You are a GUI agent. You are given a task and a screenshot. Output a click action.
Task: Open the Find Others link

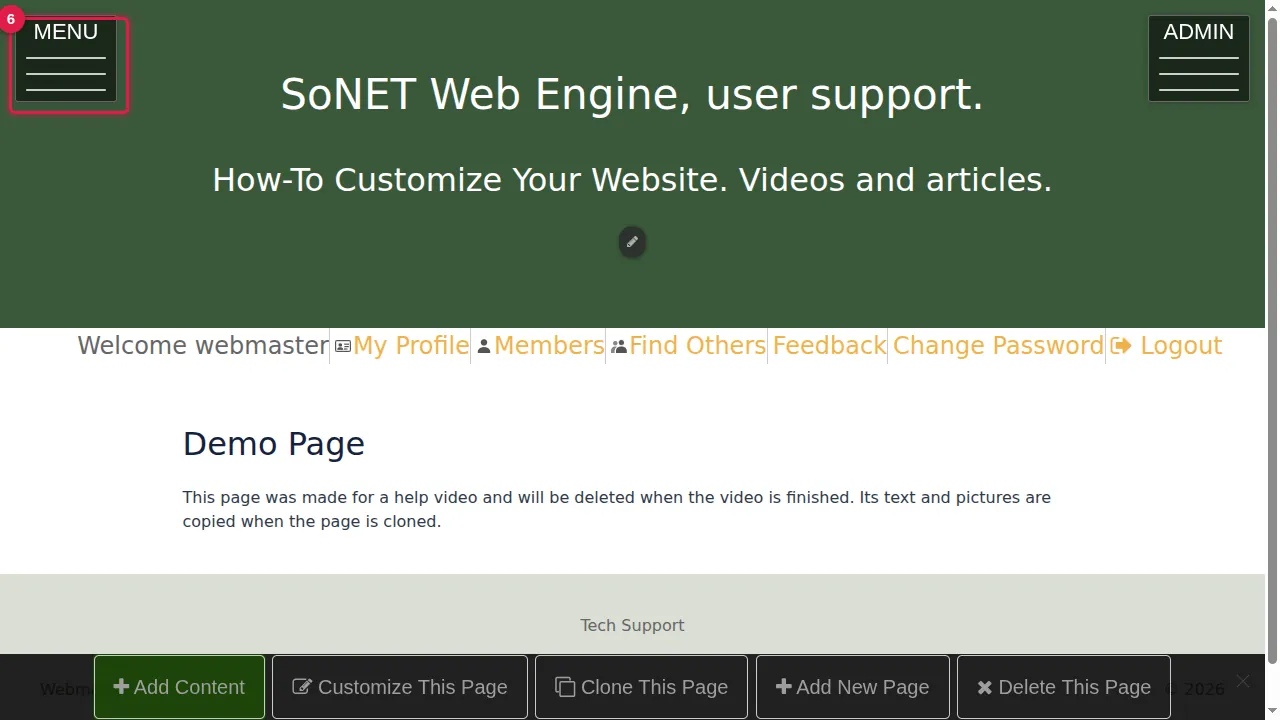click(689, 346)
